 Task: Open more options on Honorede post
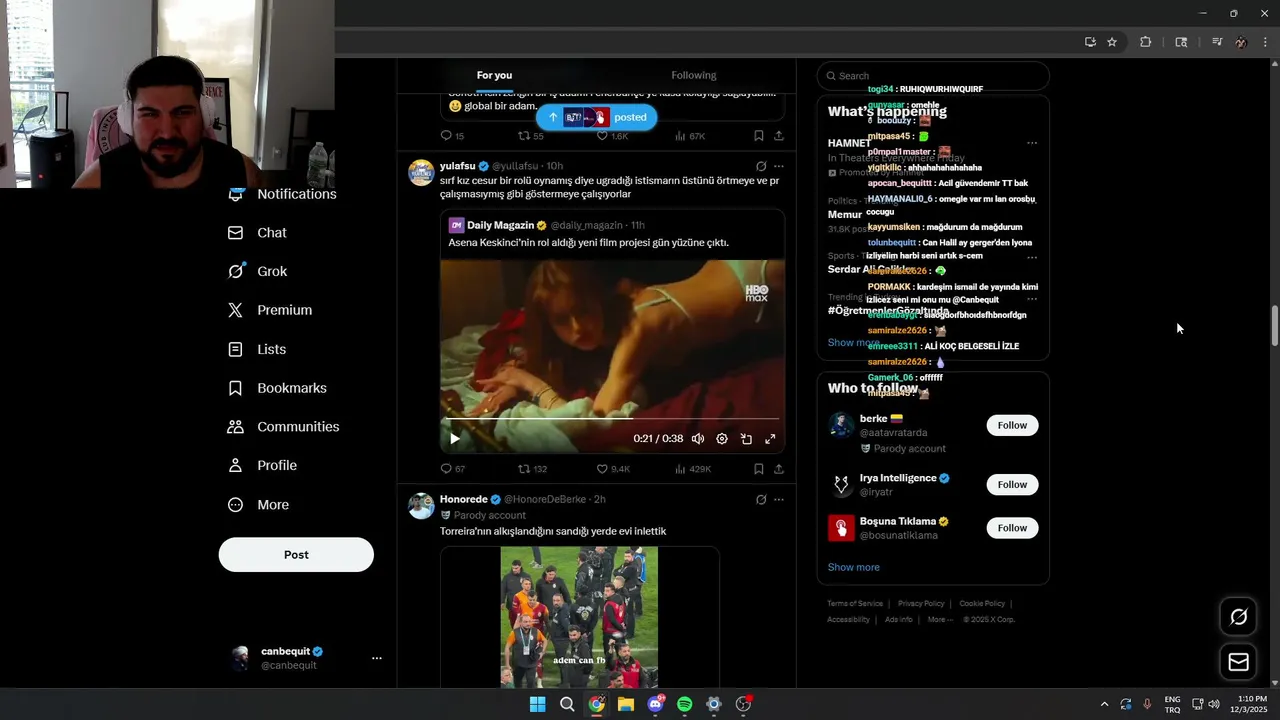(779, 500)
